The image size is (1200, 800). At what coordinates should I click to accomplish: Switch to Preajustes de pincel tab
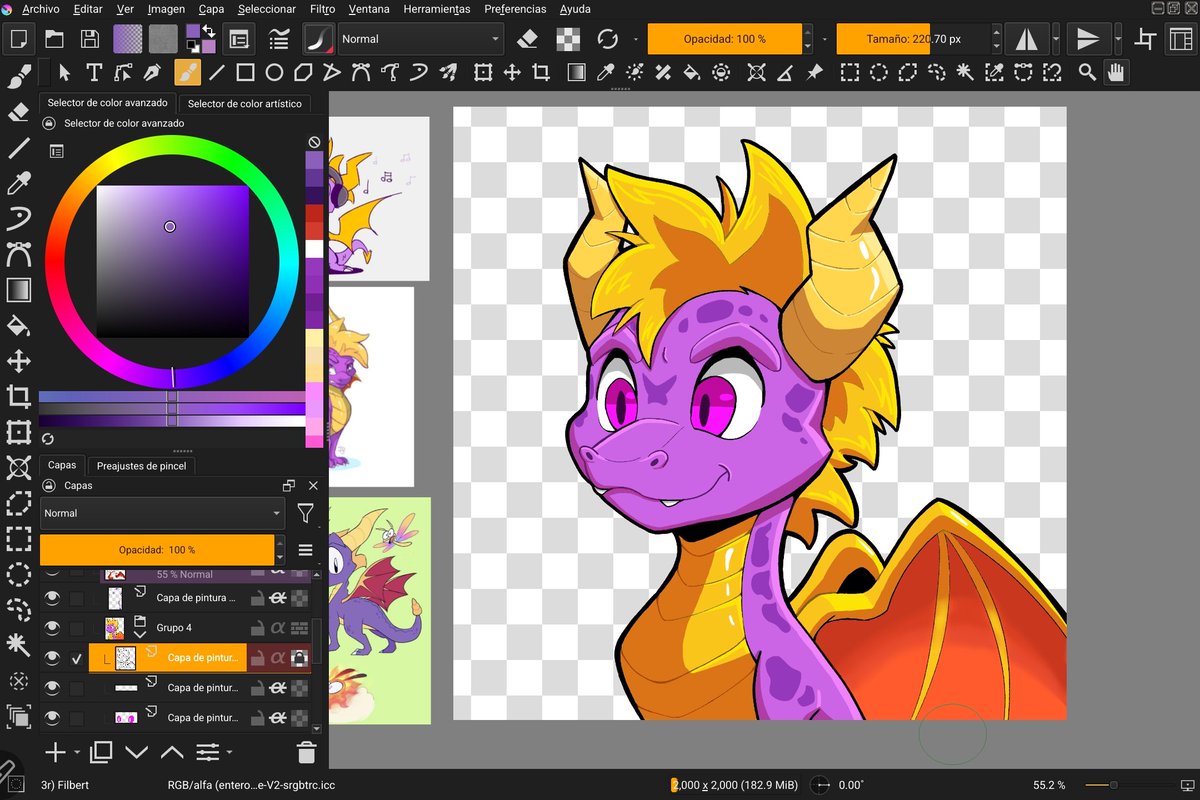coord(141,466)
